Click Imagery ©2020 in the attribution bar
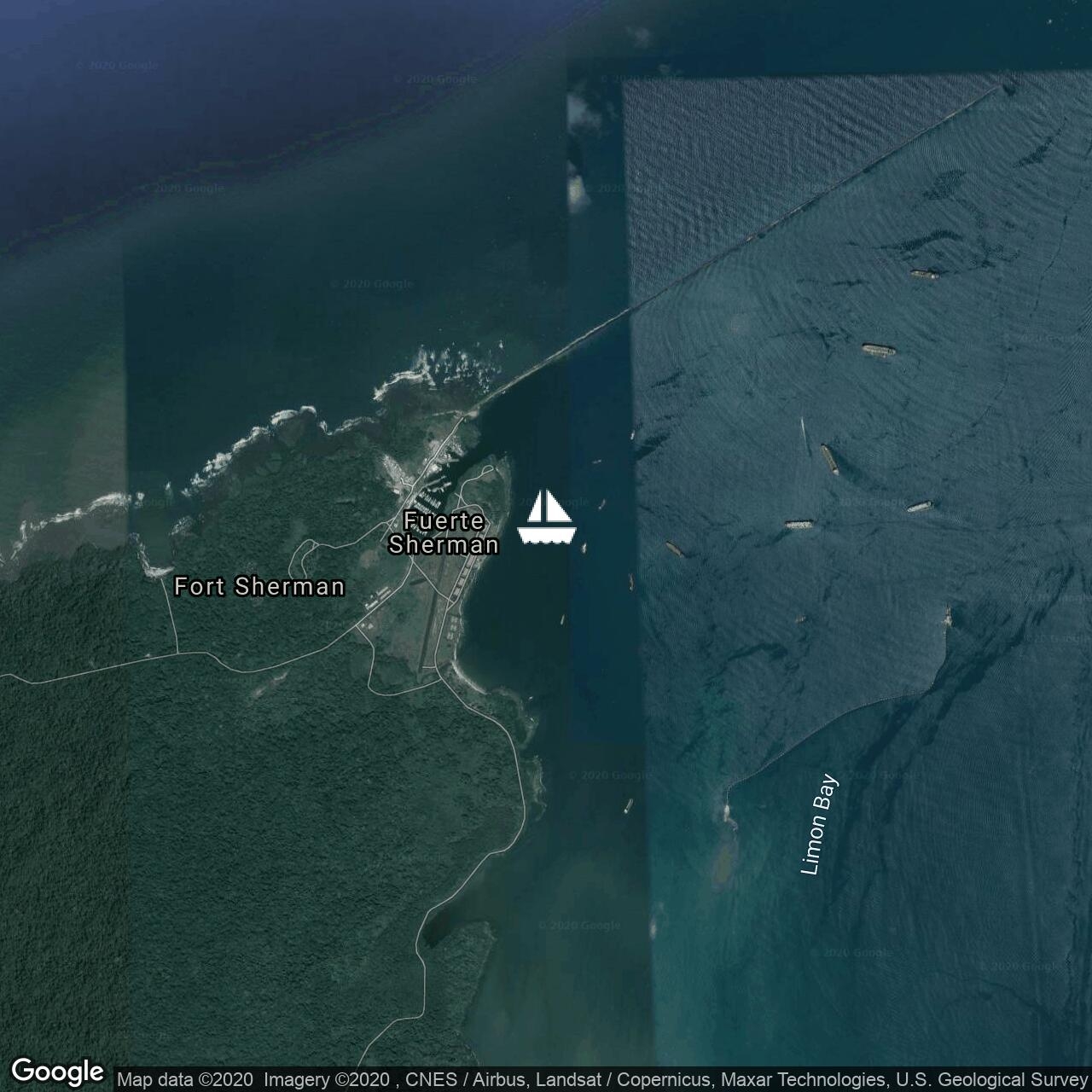The height and width of the screenshot is (1092, 1092). pos(326,1080)
